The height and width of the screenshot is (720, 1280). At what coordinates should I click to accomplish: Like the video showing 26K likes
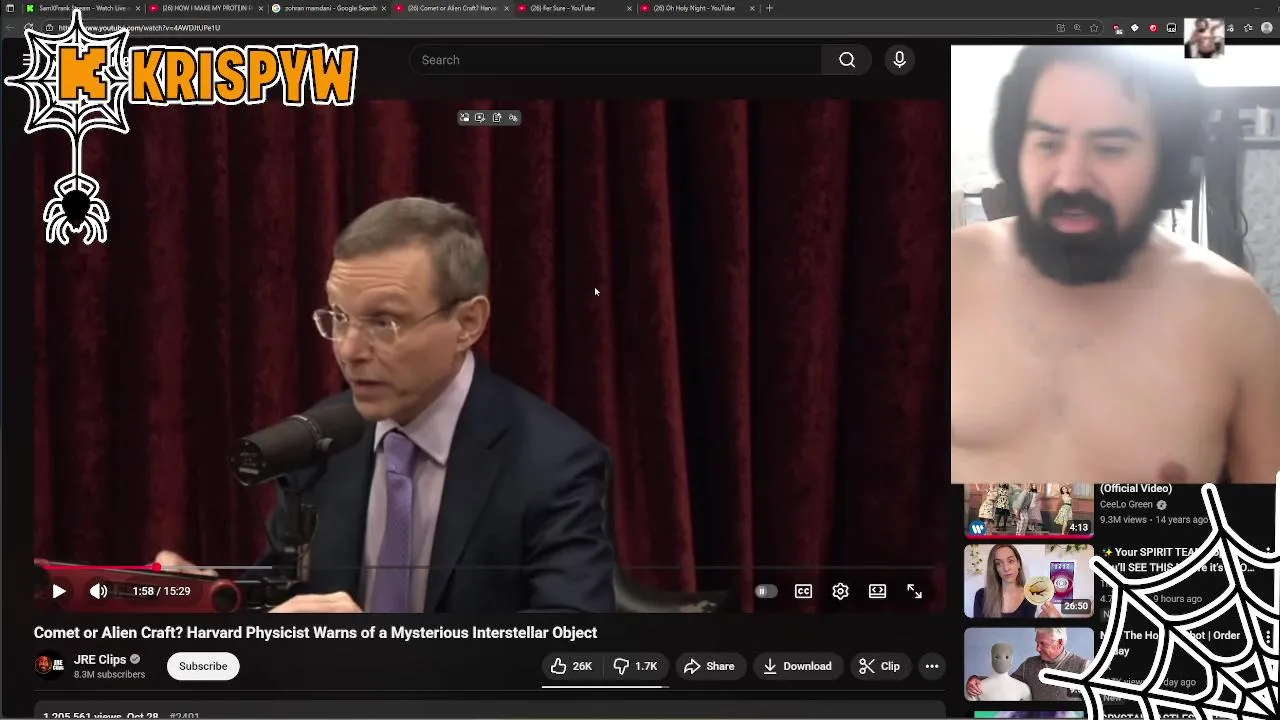coord(571,666)
